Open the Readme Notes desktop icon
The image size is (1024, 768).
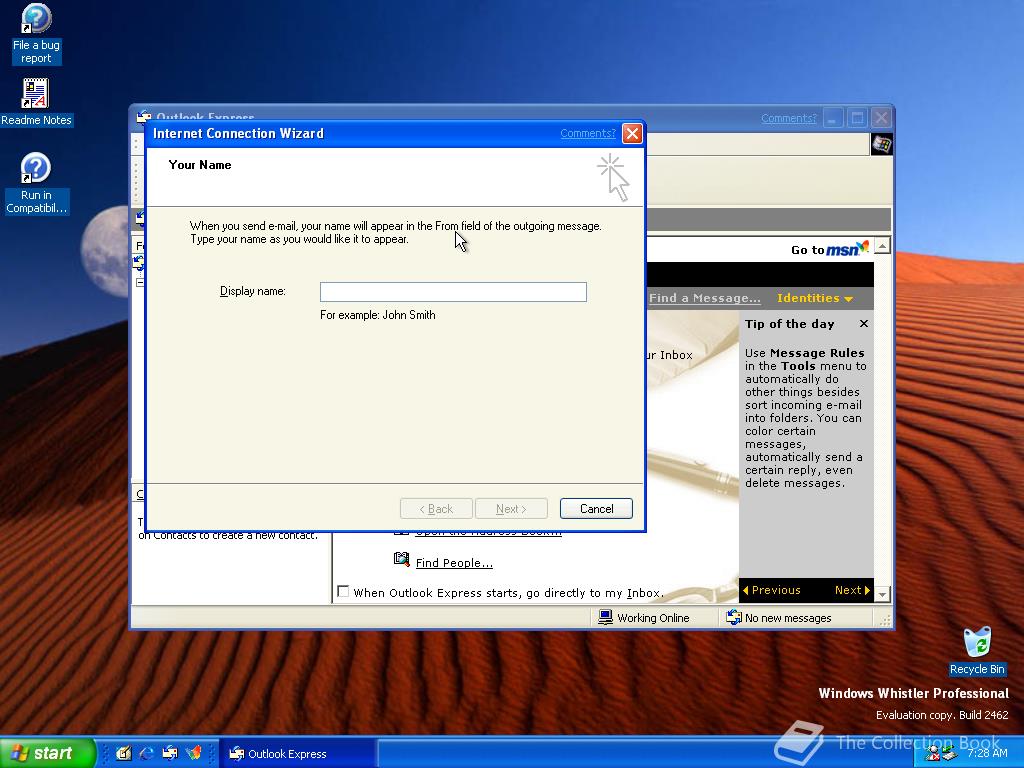pos(36,103)
